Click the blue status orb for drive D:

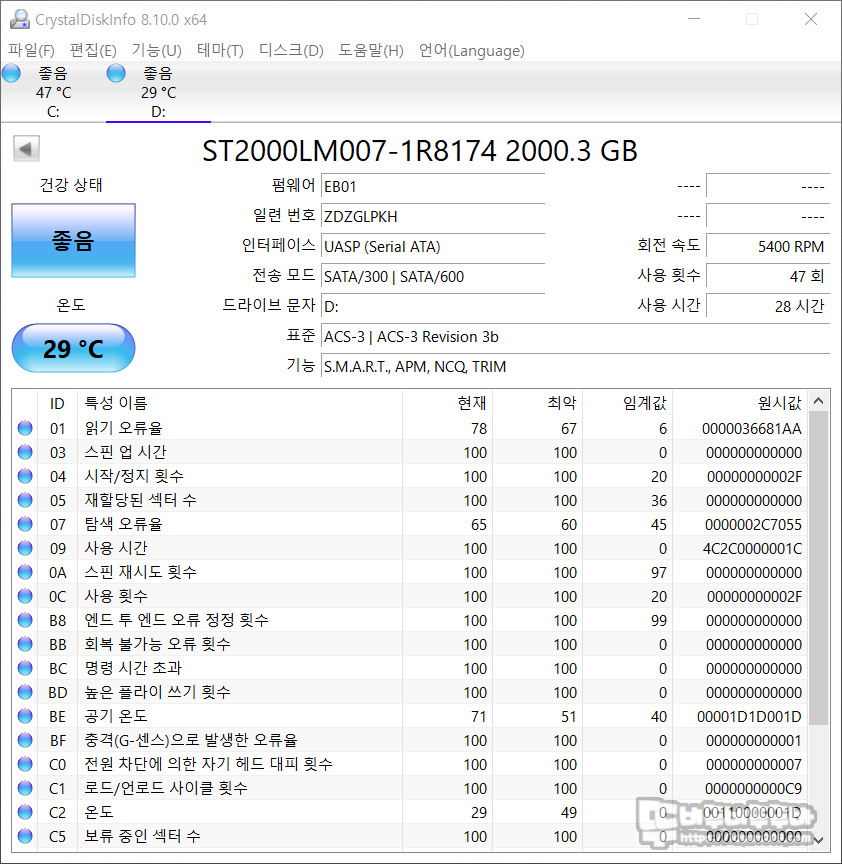click(116, 73)
